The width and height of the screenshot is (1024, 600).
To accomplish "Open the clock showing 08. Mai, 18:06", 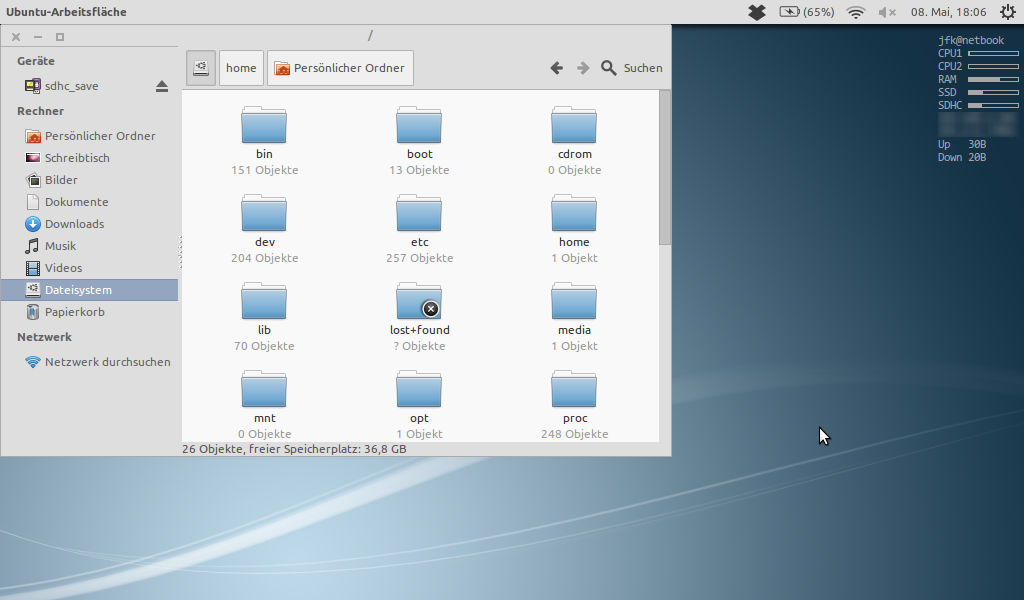I will click(x=948, y=12).
